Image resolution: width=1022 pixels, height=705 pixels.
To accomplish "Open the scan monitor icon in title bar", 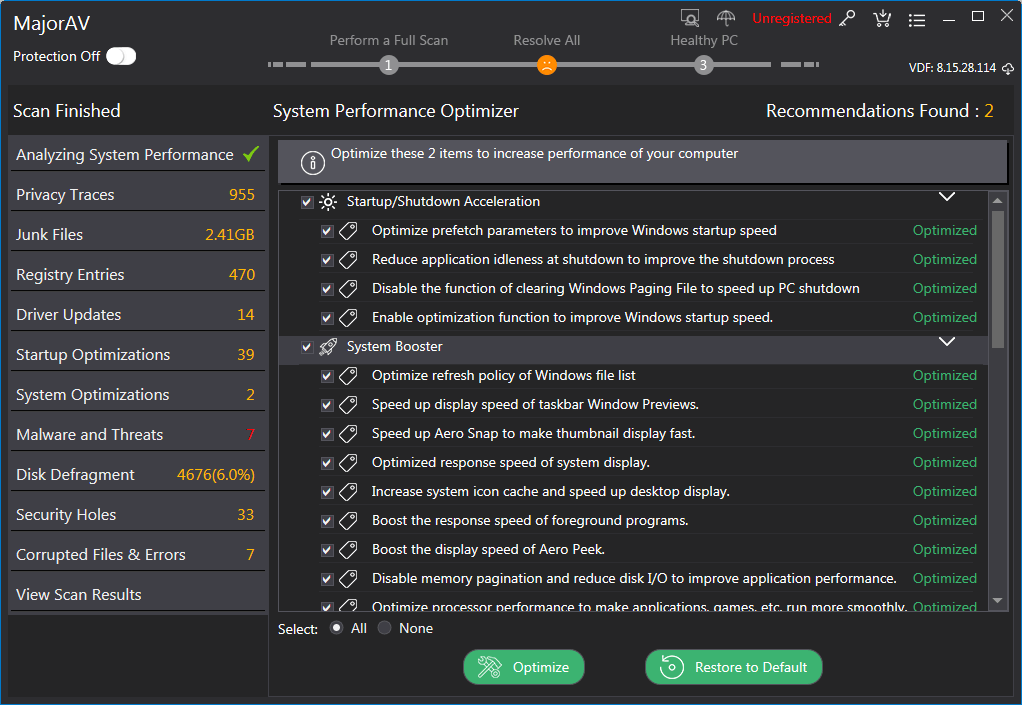I will coord(690,18).
